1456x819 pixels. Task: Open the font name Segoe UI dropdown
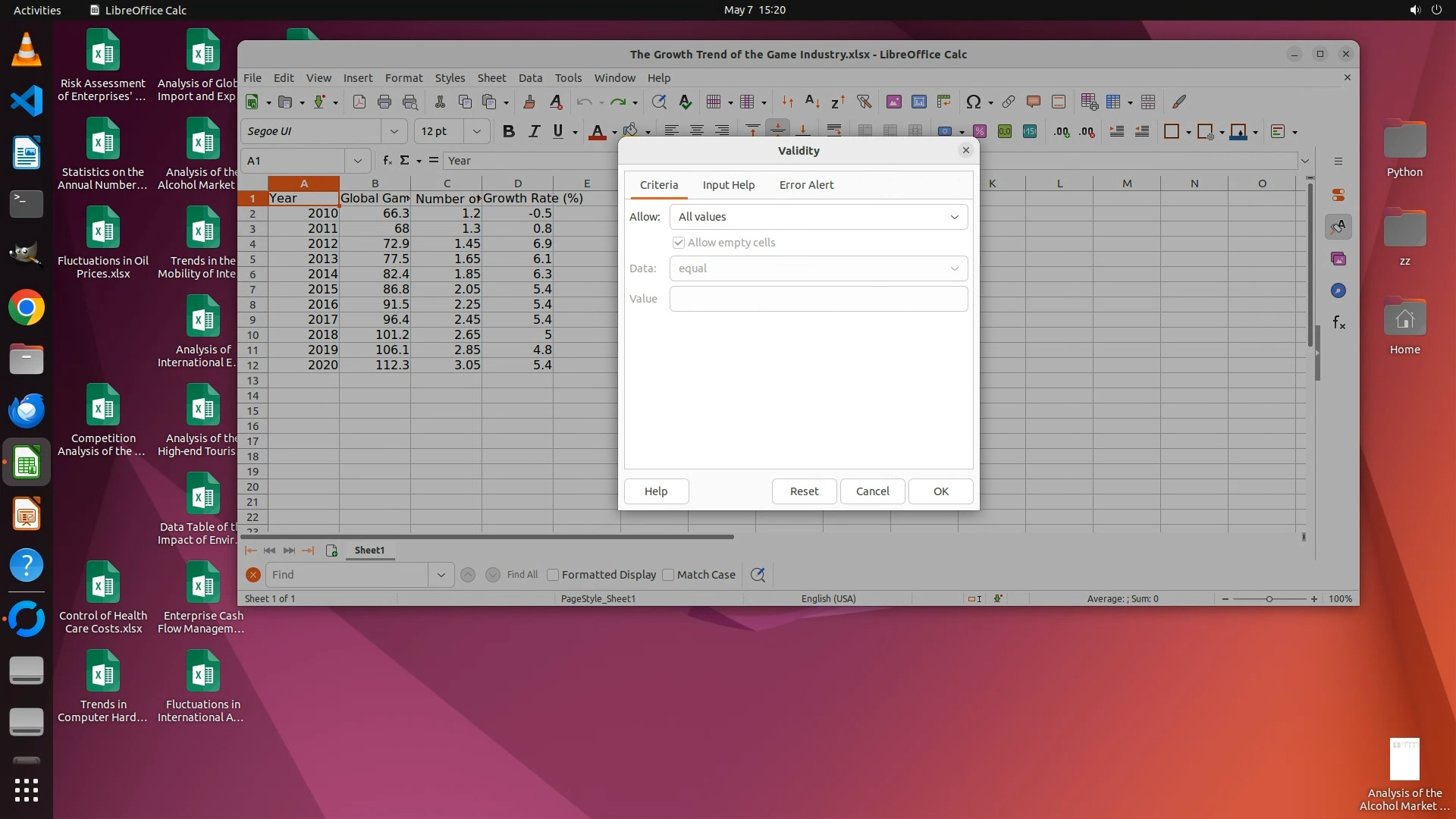[394, 131]
